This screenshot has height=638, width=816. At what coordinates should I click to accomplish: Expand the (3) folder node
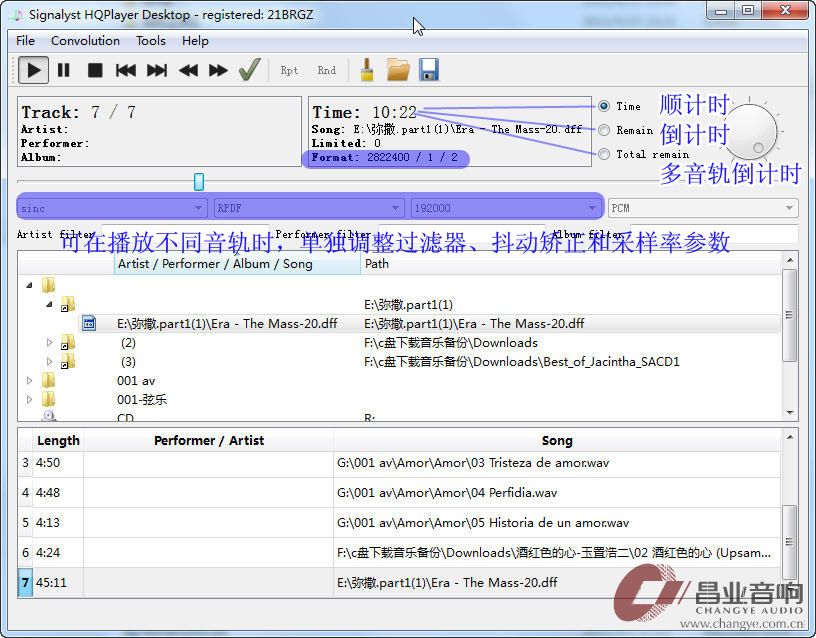click(49, 361)
